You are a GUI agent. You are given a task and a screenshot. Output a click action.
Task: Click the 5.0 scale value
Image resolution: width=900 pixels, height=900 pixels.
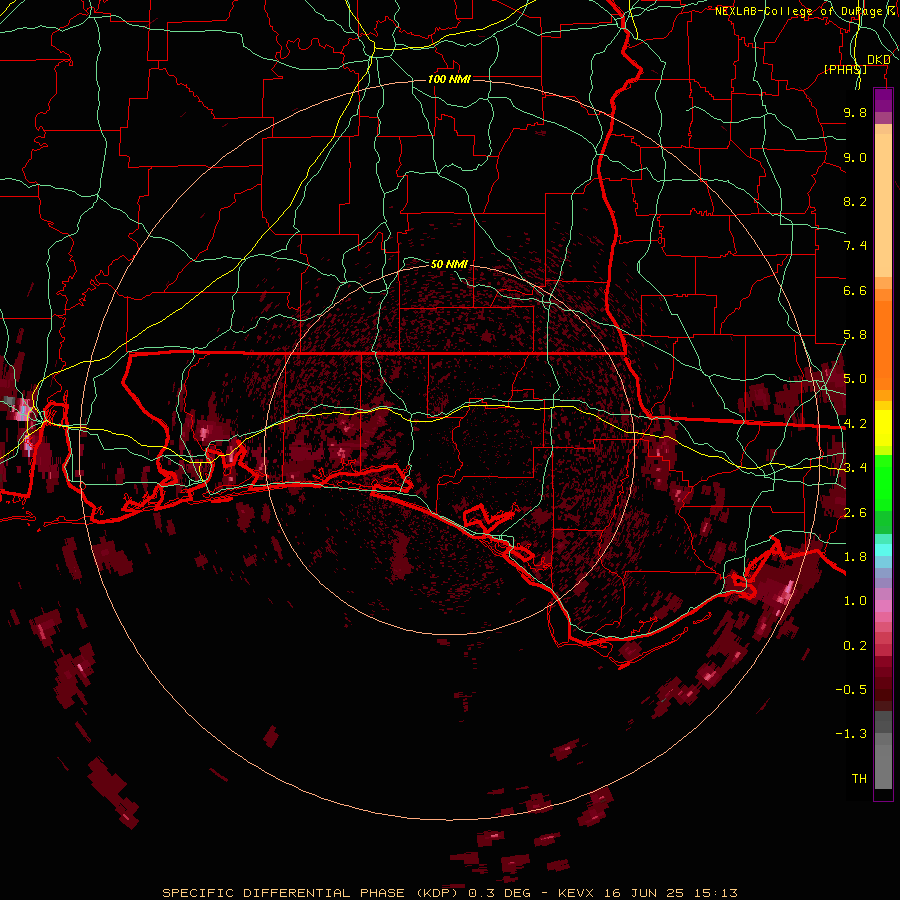click(x=855, y=379)
